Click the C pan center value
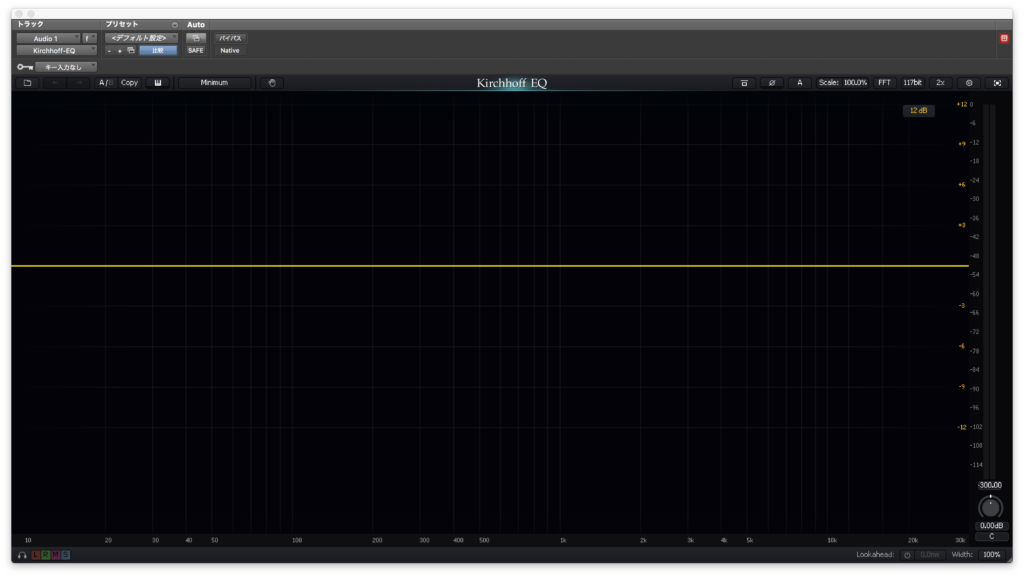This screenshot has height=577, width=1024. click(991, 537)
